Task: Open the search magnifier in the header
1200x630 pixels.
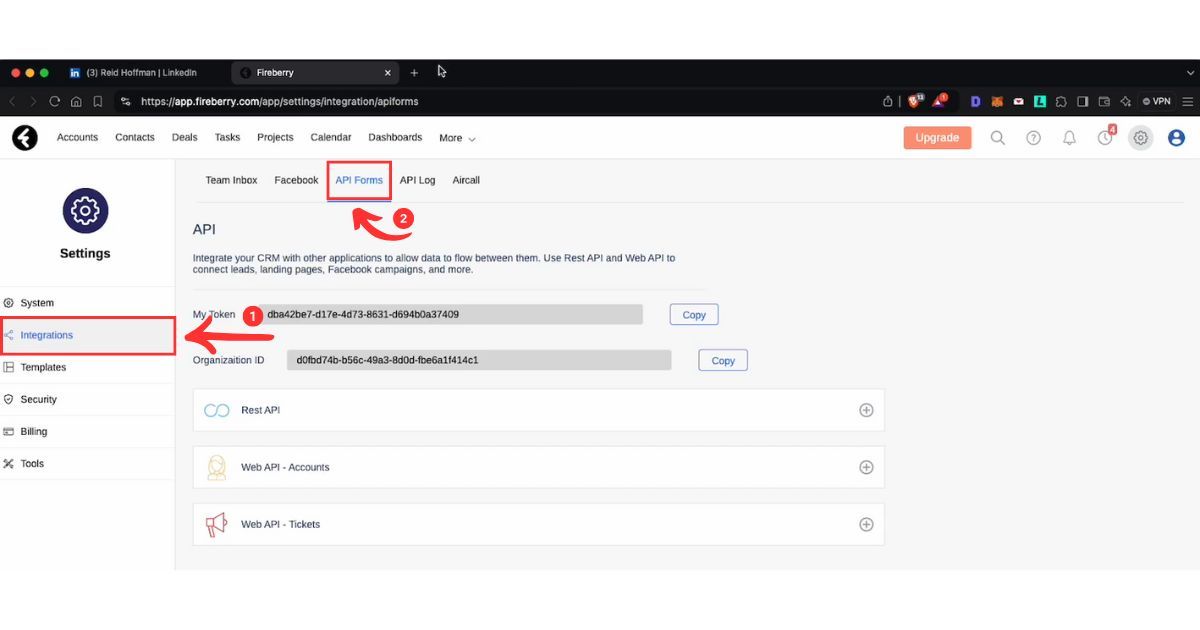Action: [997, 138]
